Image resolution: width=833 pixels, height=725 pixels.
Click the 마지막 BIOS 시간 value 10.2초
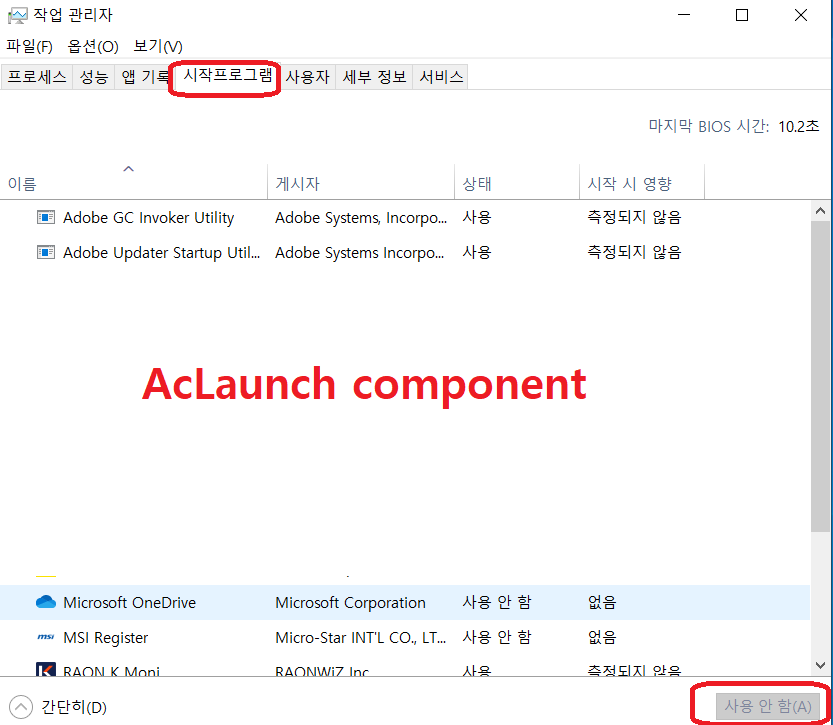[x=798, y=126]
